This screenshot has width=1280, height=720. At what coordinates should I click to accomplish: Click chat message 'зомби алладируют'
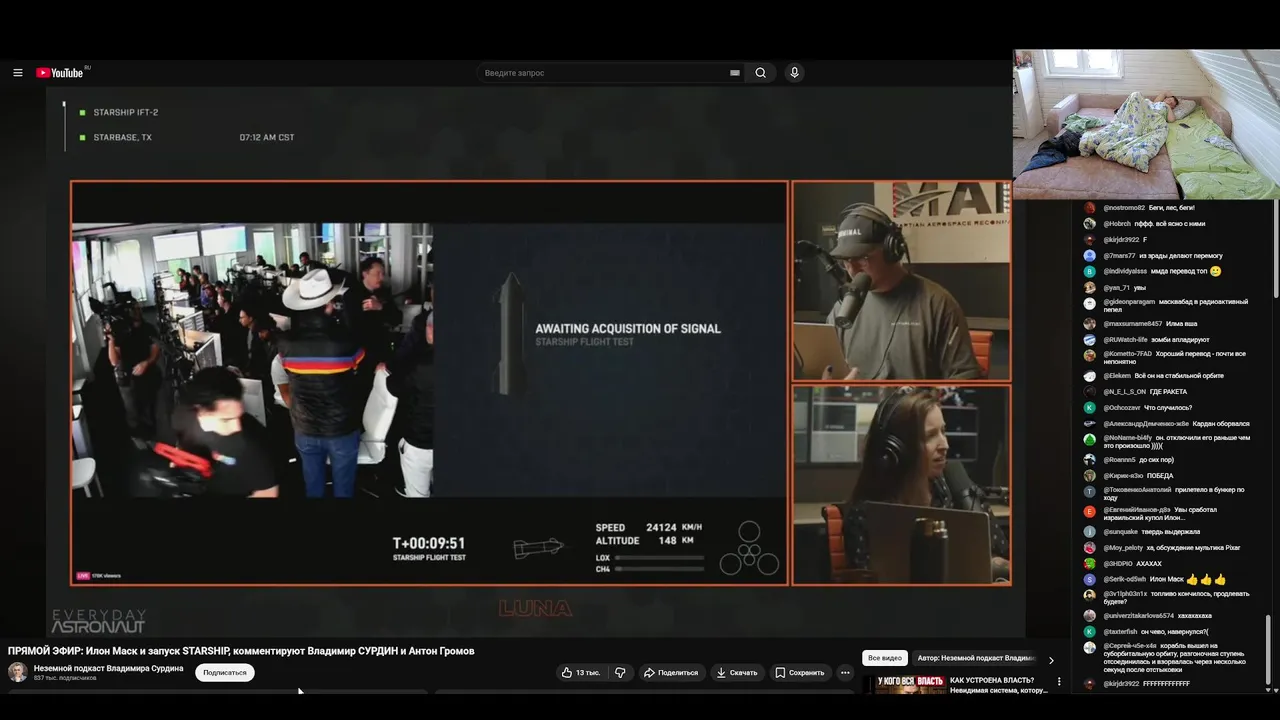1182,340
